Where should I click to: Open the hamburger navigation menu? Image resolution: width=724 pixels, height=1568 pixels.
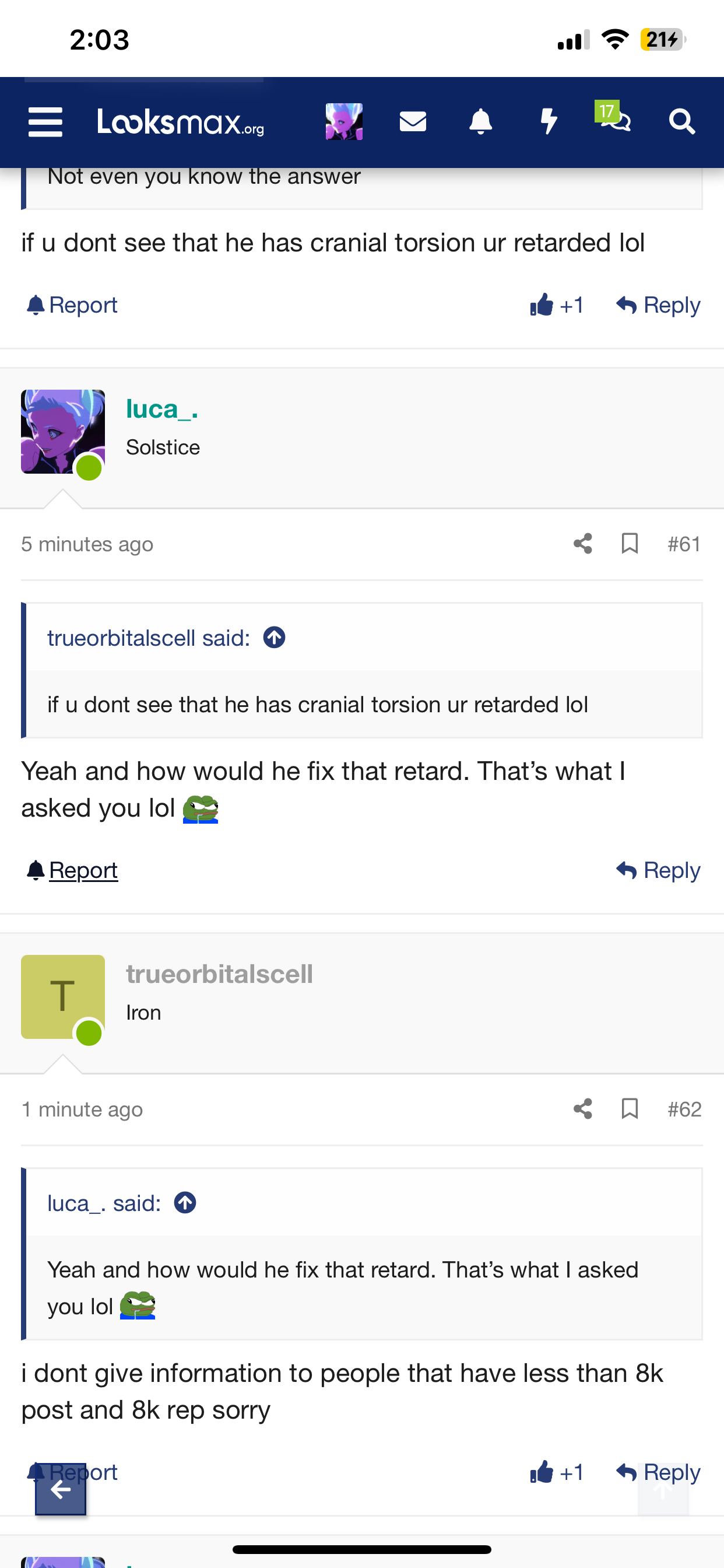tap(45, 122)
